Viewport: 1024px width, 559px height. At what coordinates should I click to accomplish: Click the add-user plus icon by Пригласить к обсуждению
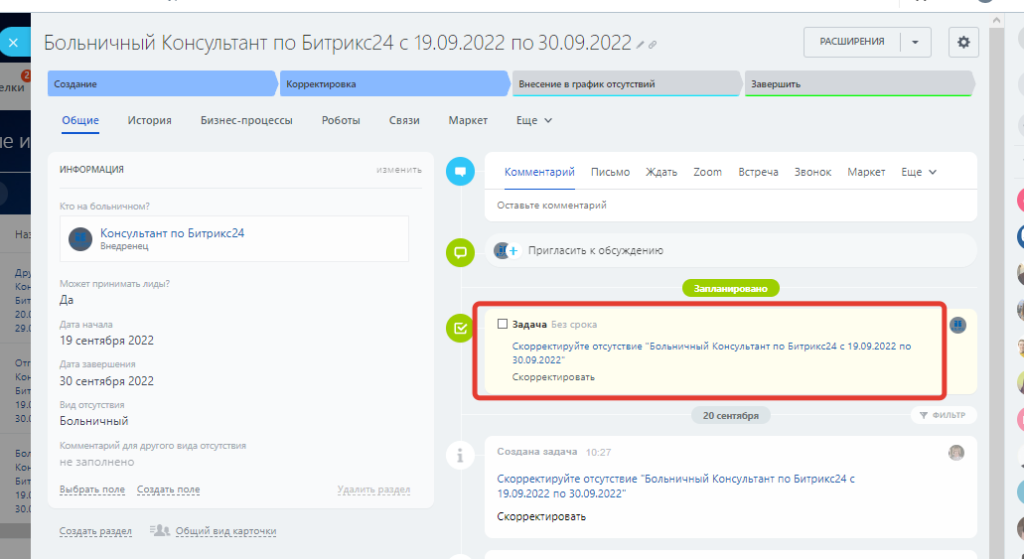[x=513, y=251]
